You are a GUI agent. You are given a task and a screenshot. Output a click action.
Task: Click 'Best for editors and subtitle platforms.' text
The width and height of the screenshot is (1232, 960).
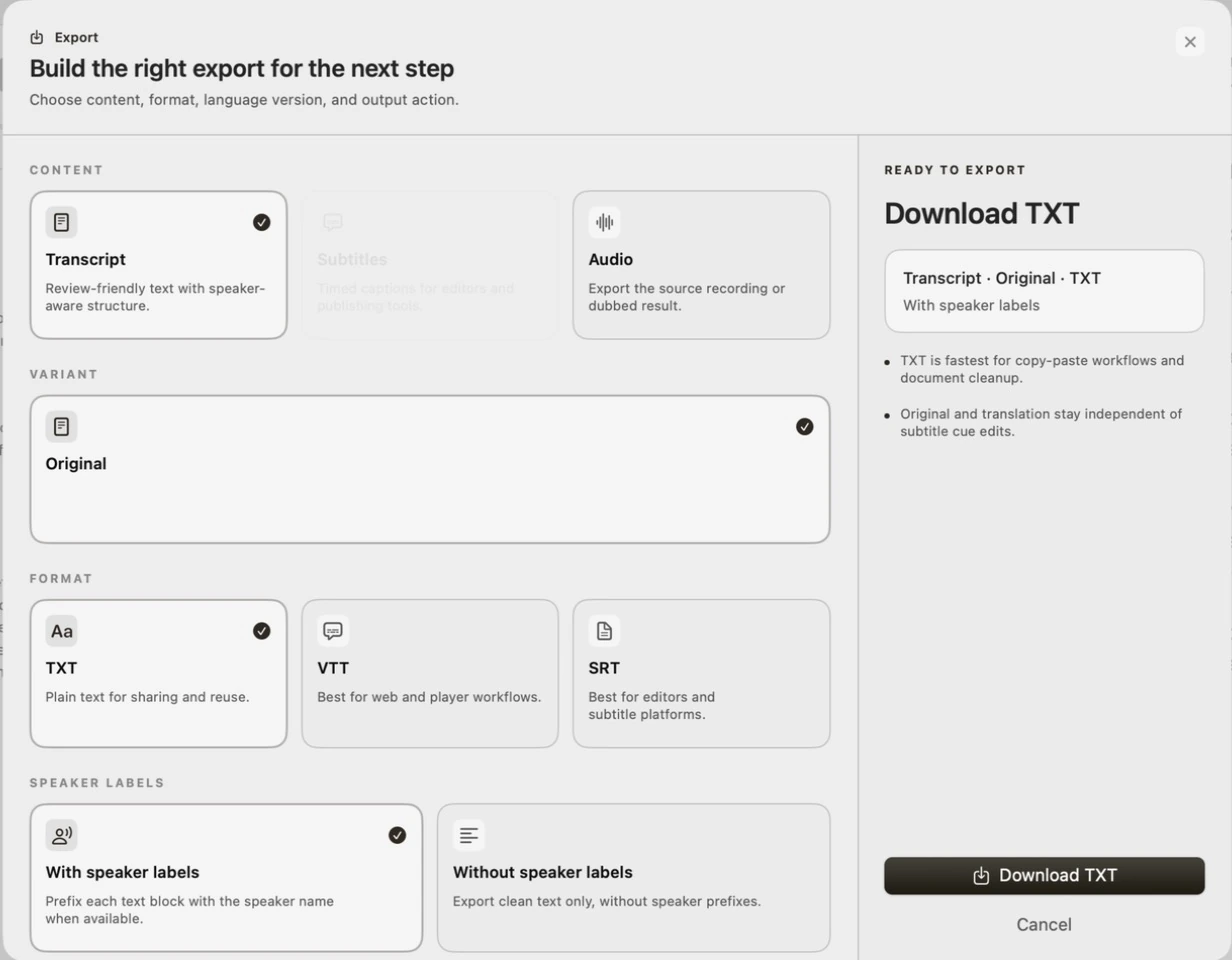[x=652, y=706]
